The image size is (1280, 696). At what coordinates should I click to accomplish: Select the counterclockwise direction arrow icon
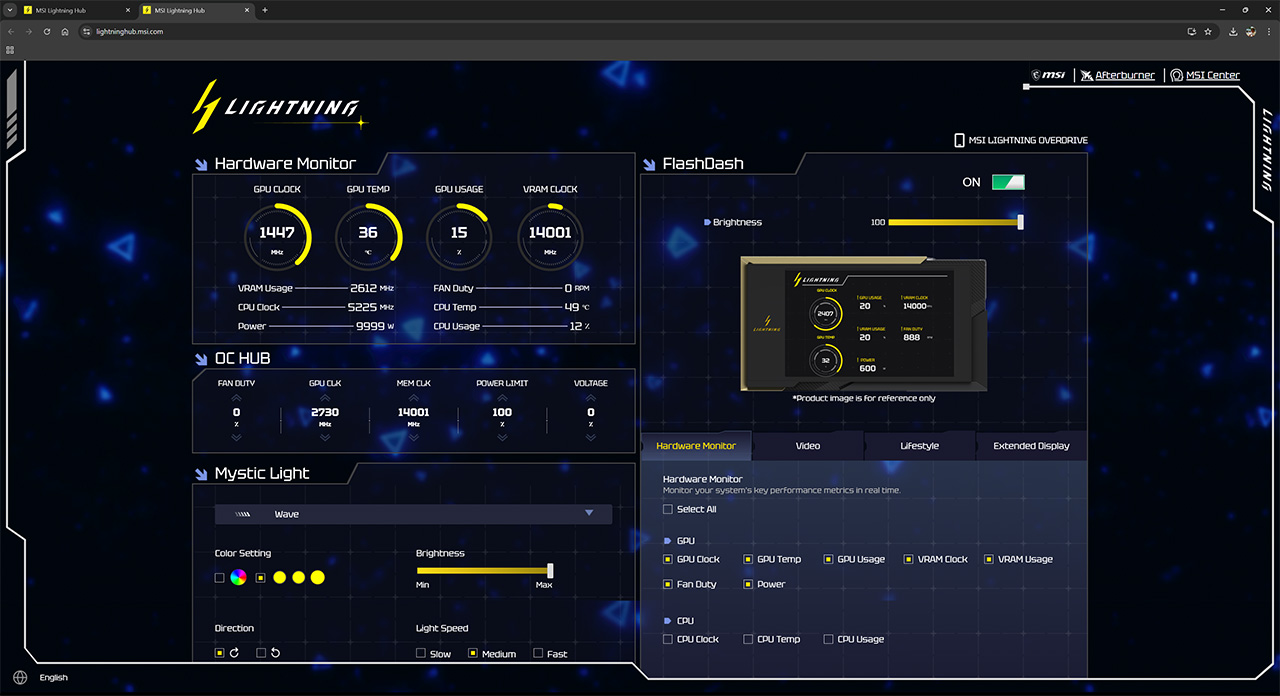275,653
